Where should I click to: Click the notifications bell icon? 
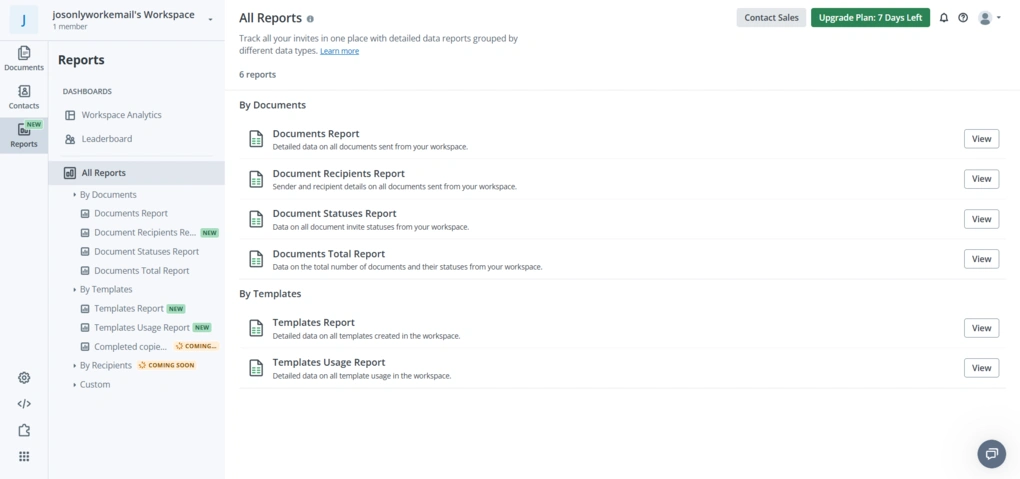pos(944,18)
